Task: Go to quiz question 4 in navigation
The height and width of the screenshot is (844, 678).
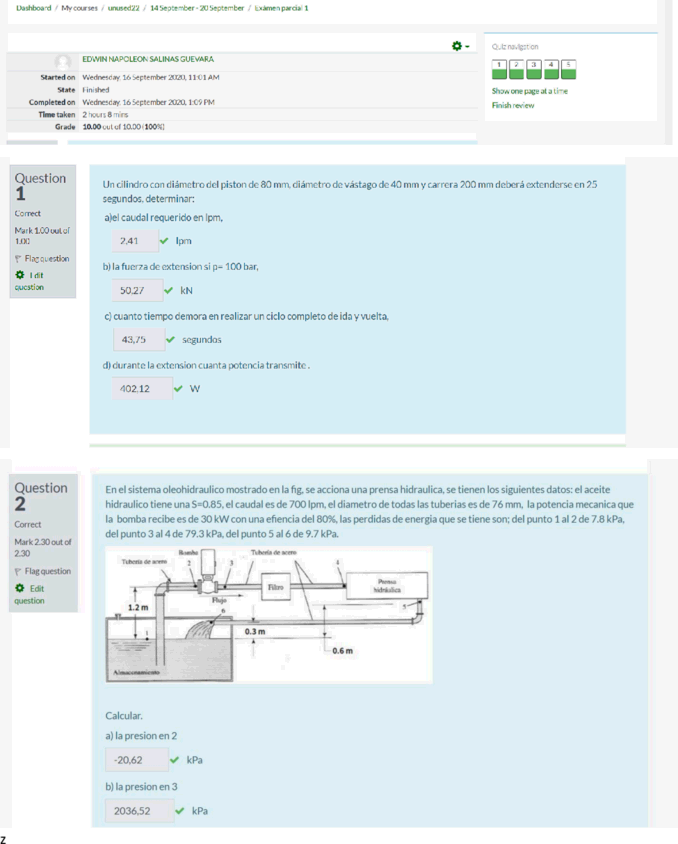Action: pos(551,69)
